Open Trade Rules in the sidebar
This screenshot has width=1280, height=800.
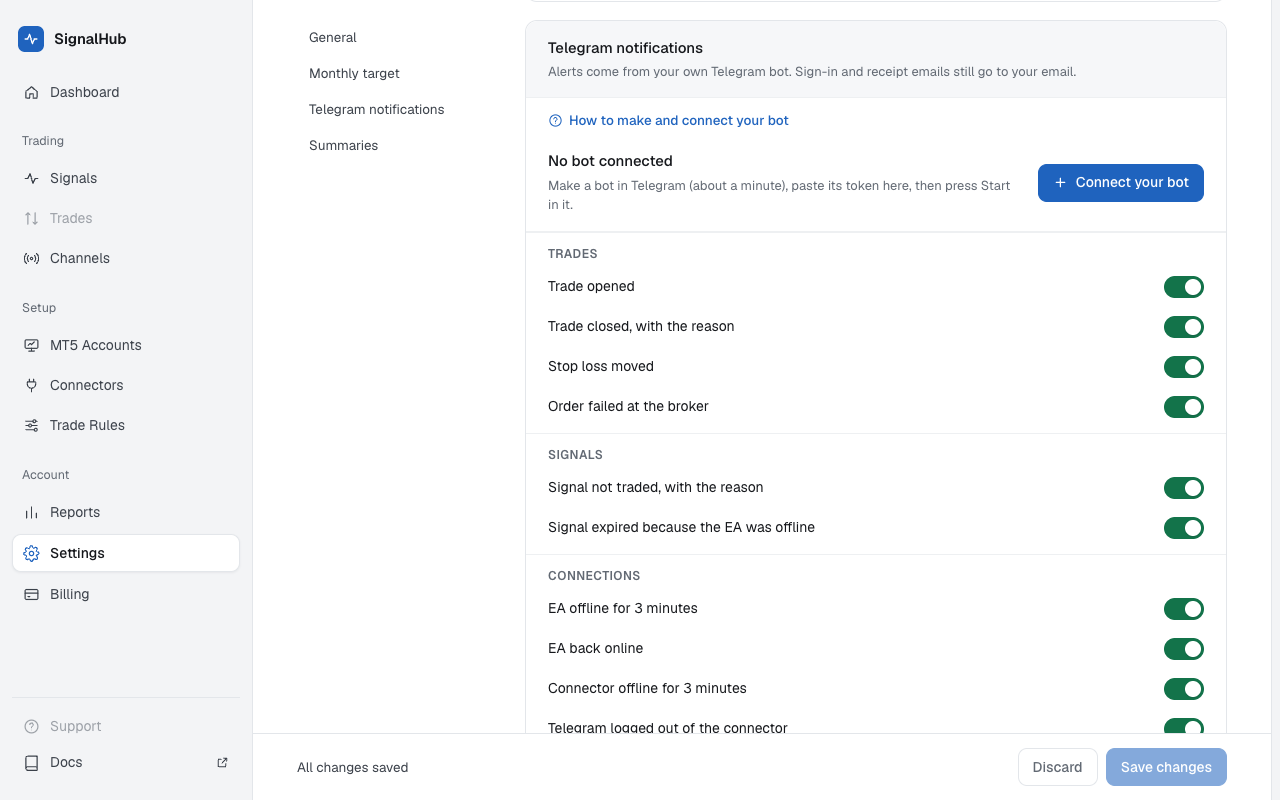126,425
